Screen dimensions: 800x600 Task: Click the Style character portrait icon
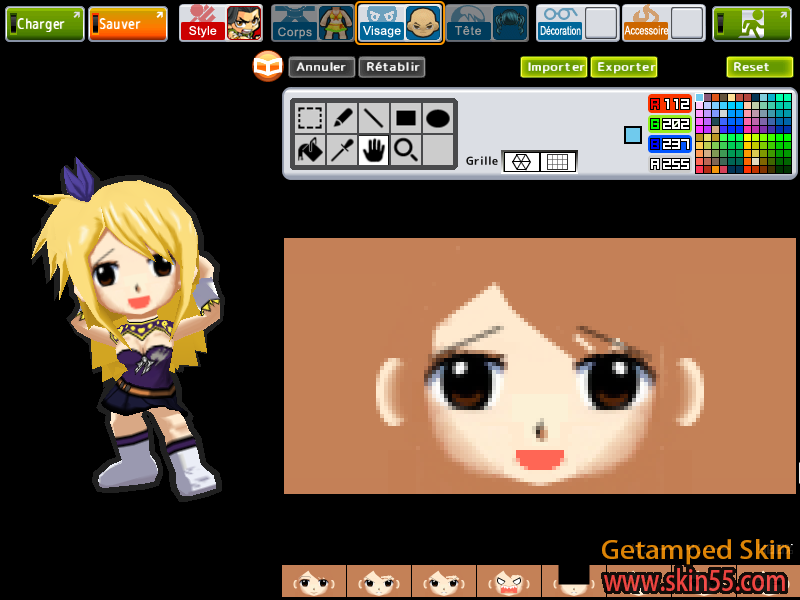243,23
